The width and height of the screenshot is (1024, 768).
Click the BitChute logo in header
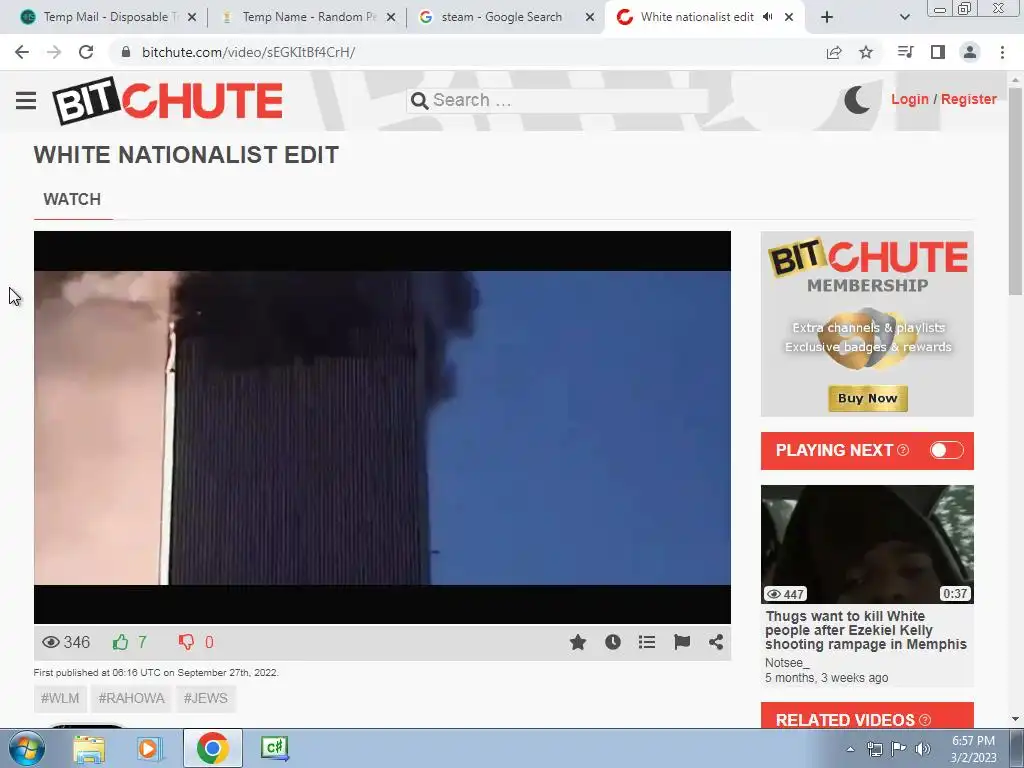(168, 101)
